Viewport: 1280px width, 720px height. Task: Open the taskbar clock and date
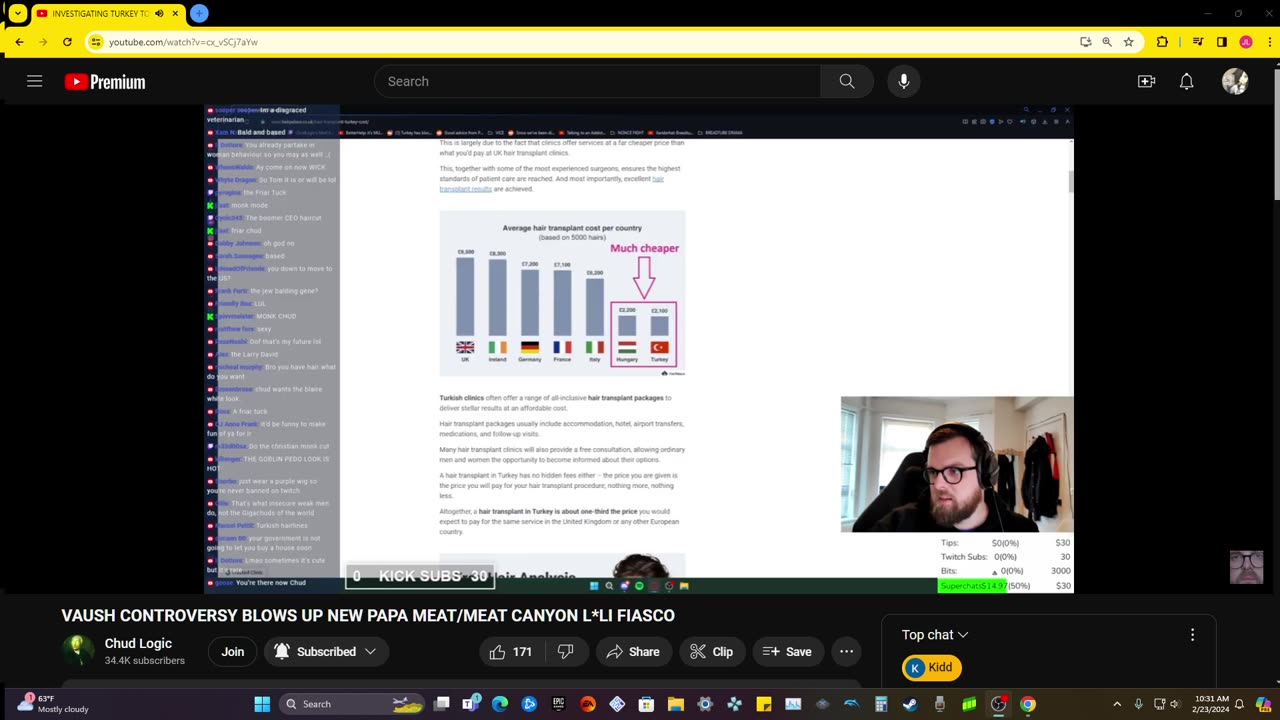[x=1211, y=704]
